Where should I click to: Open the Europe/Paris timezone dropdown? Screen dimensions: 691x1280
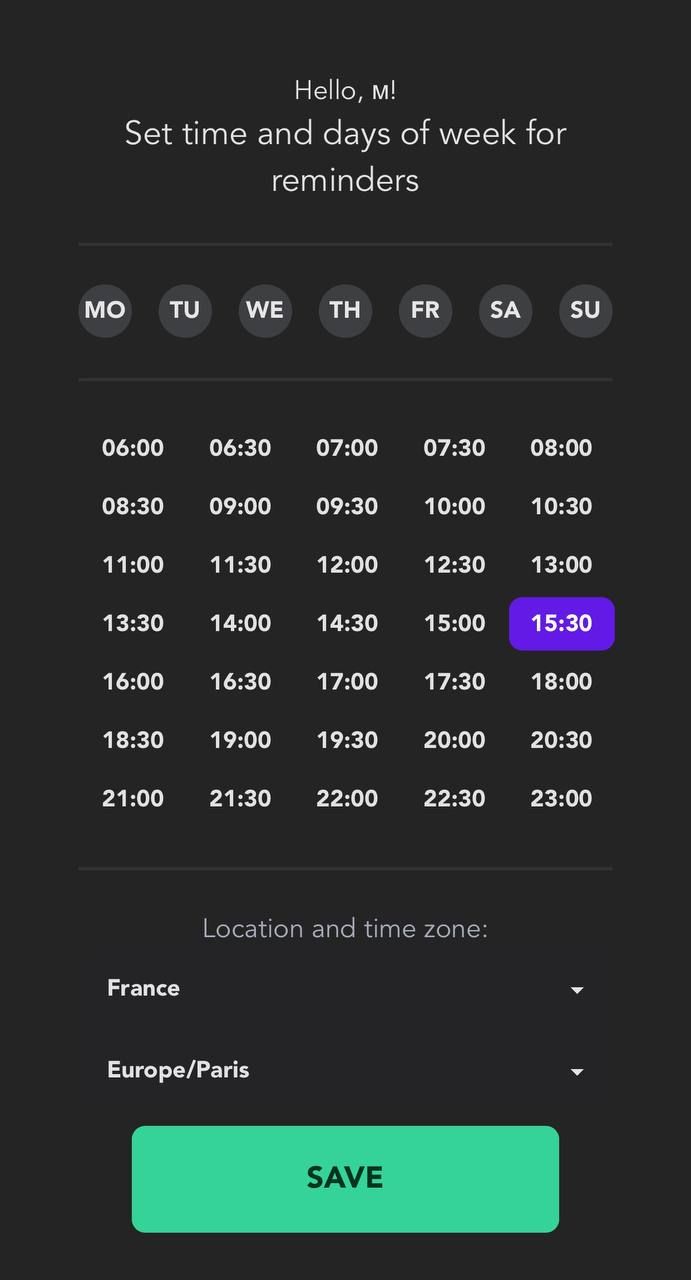point(345,1070)
